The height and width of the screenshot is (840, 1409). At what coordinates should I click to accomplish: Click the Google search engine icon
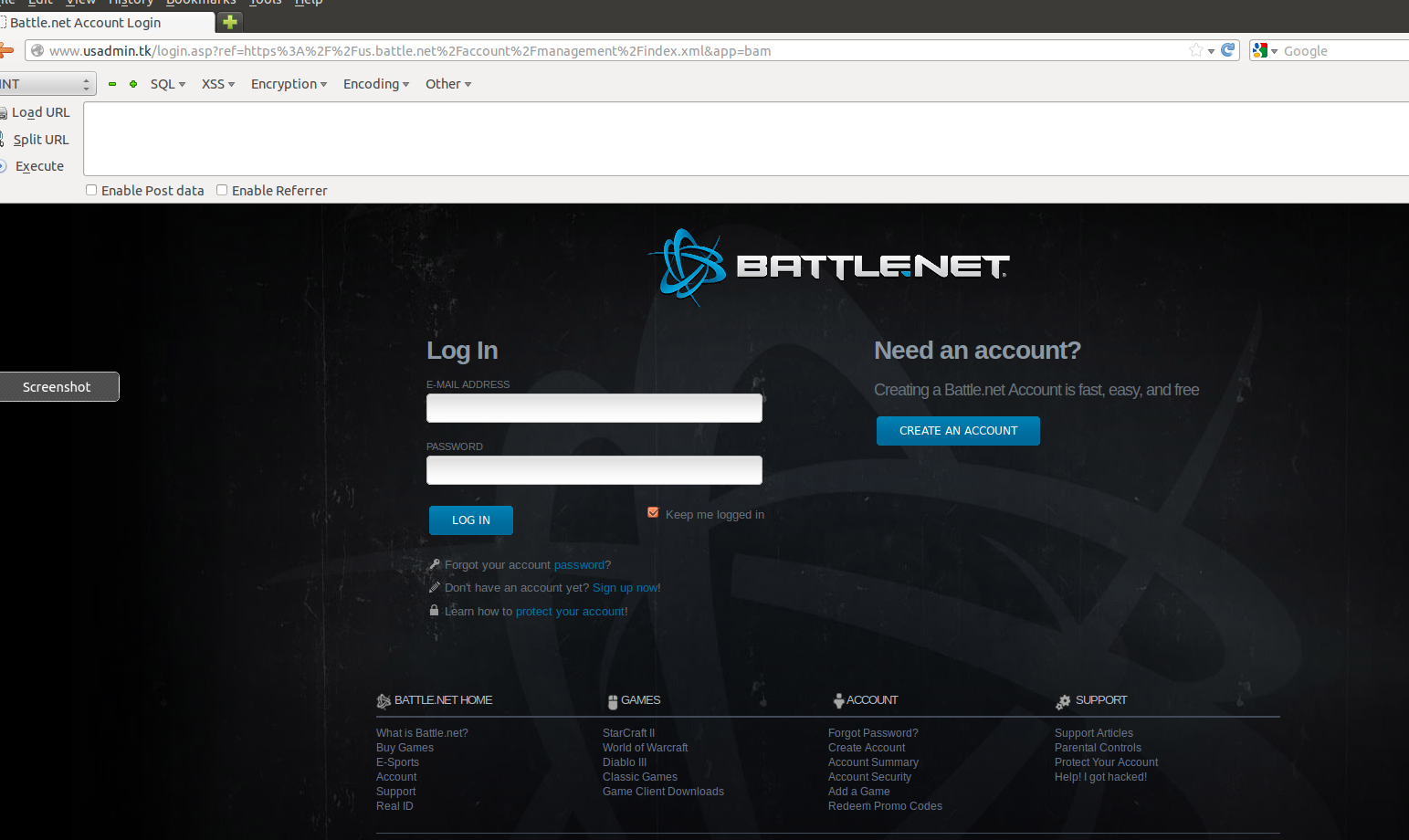click(x=1261, y=51)
